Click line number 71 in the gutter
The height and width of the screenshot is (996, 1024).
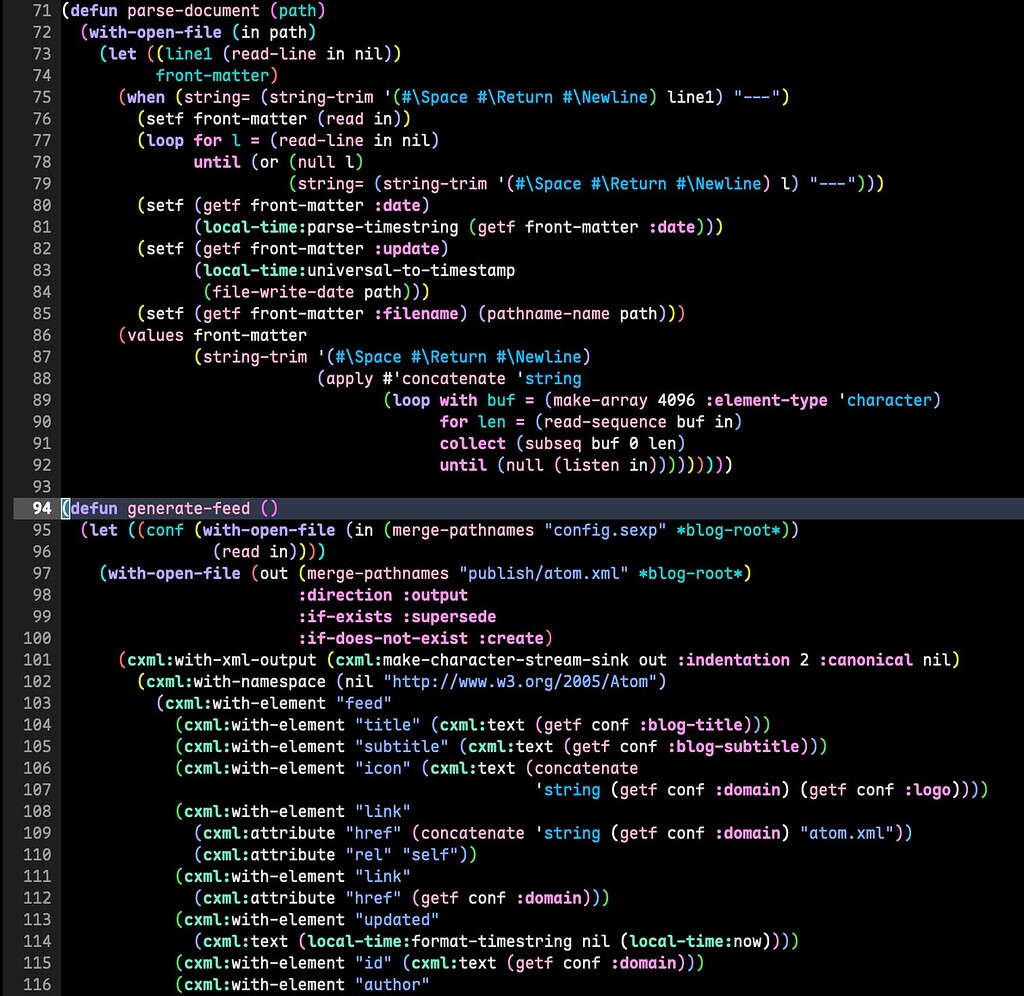tap(40, 10)
